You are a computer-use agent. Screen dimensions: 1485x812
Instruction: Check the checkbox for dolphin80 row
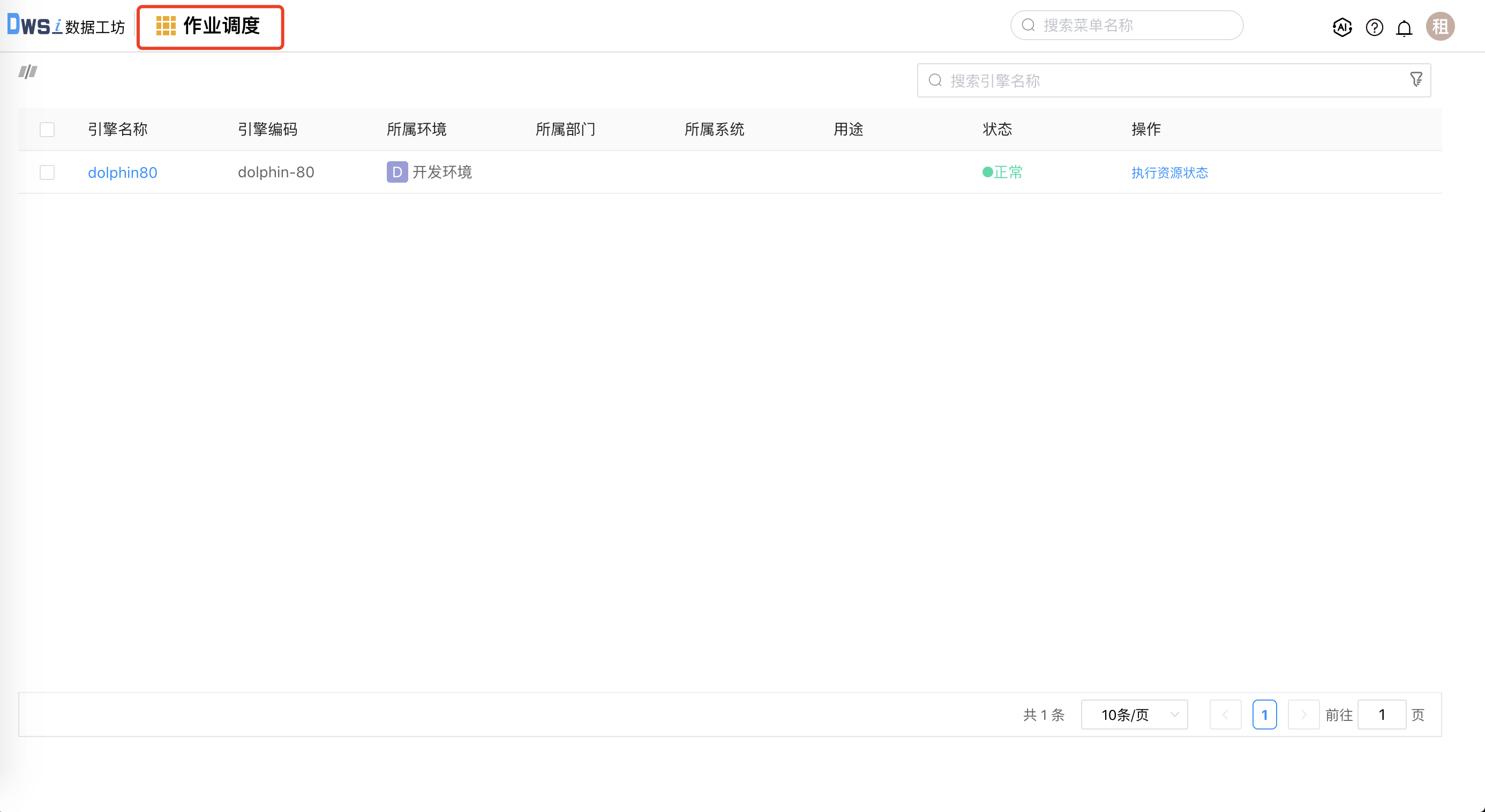[x=47, y=172]
